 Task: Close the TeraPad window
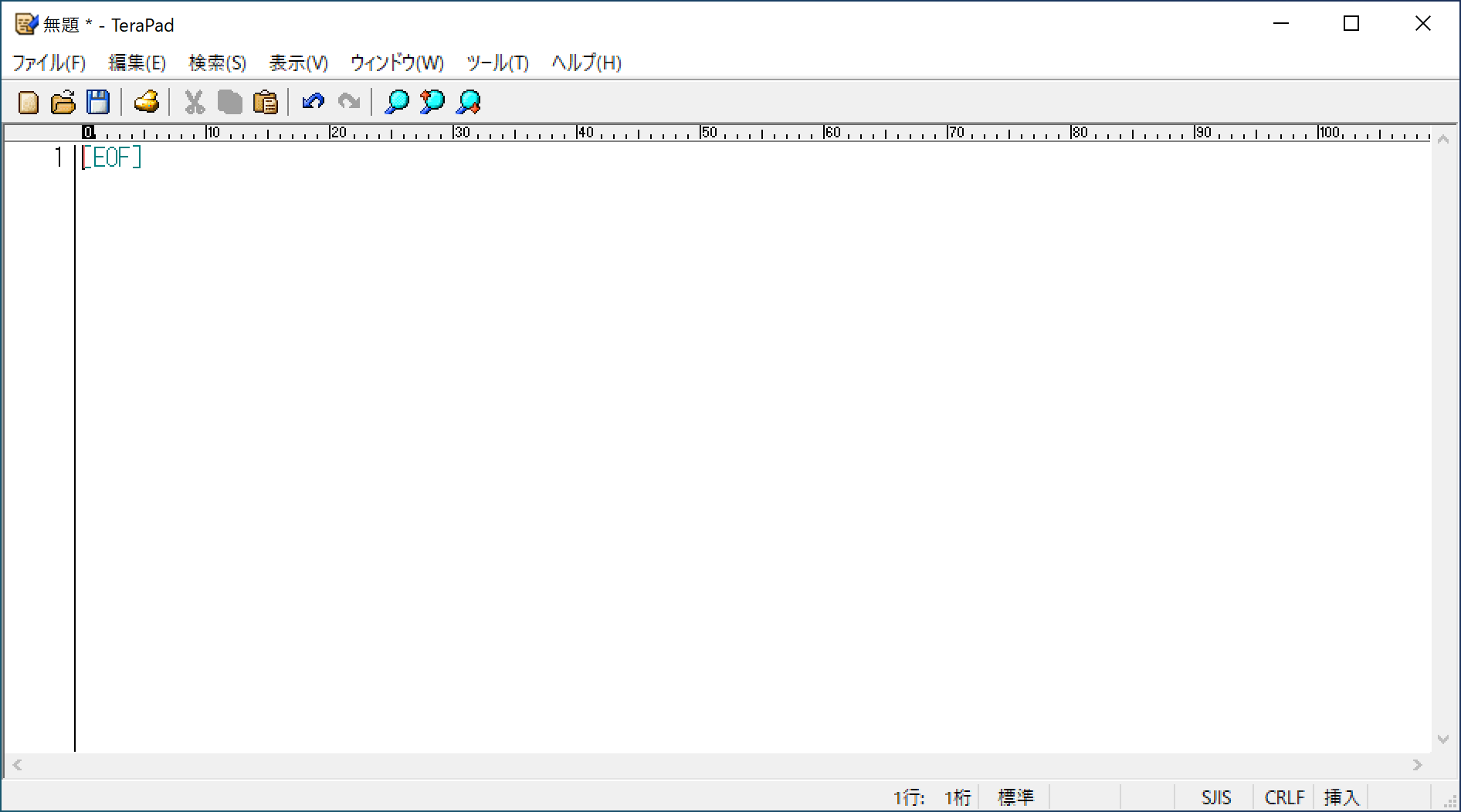1422,24
